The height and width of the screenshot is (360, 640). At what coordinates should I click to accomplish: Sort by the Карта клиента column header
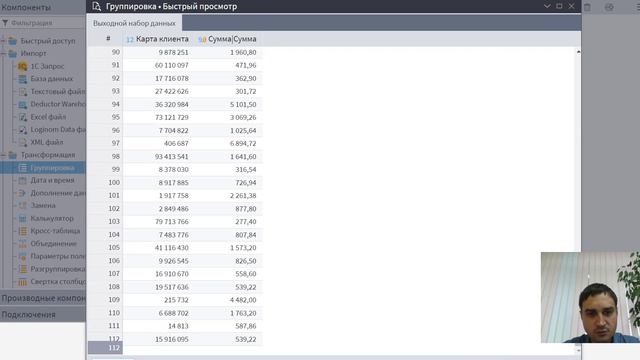pyautogui.click(x=158, y=39)
